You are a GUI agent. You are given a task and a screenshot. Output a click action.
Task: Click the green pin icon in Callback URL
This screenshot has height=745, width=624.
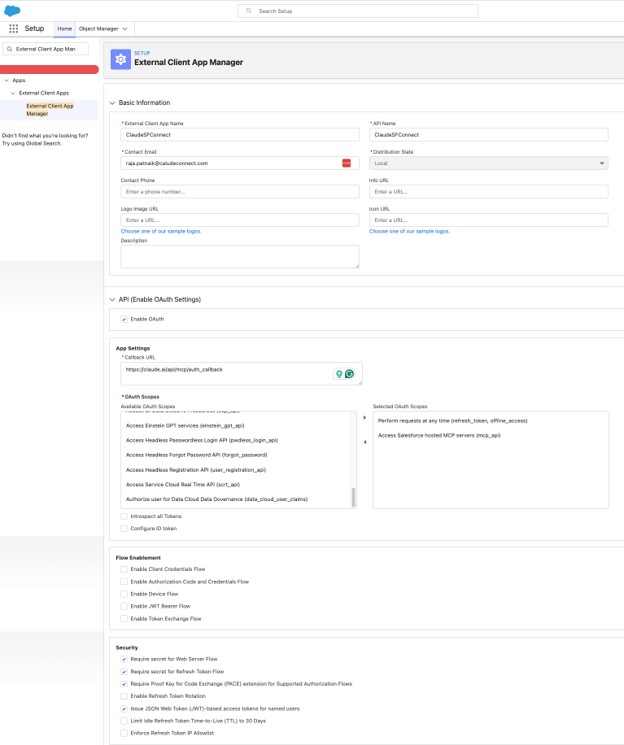(339, 374)
